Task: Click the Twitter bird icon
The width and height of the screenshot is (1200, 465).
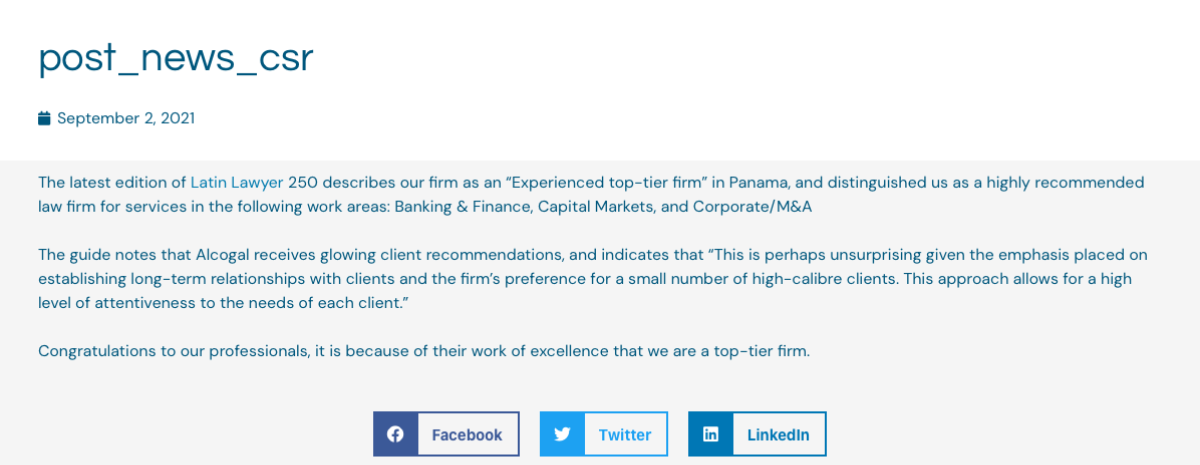Action: point(562,434)
